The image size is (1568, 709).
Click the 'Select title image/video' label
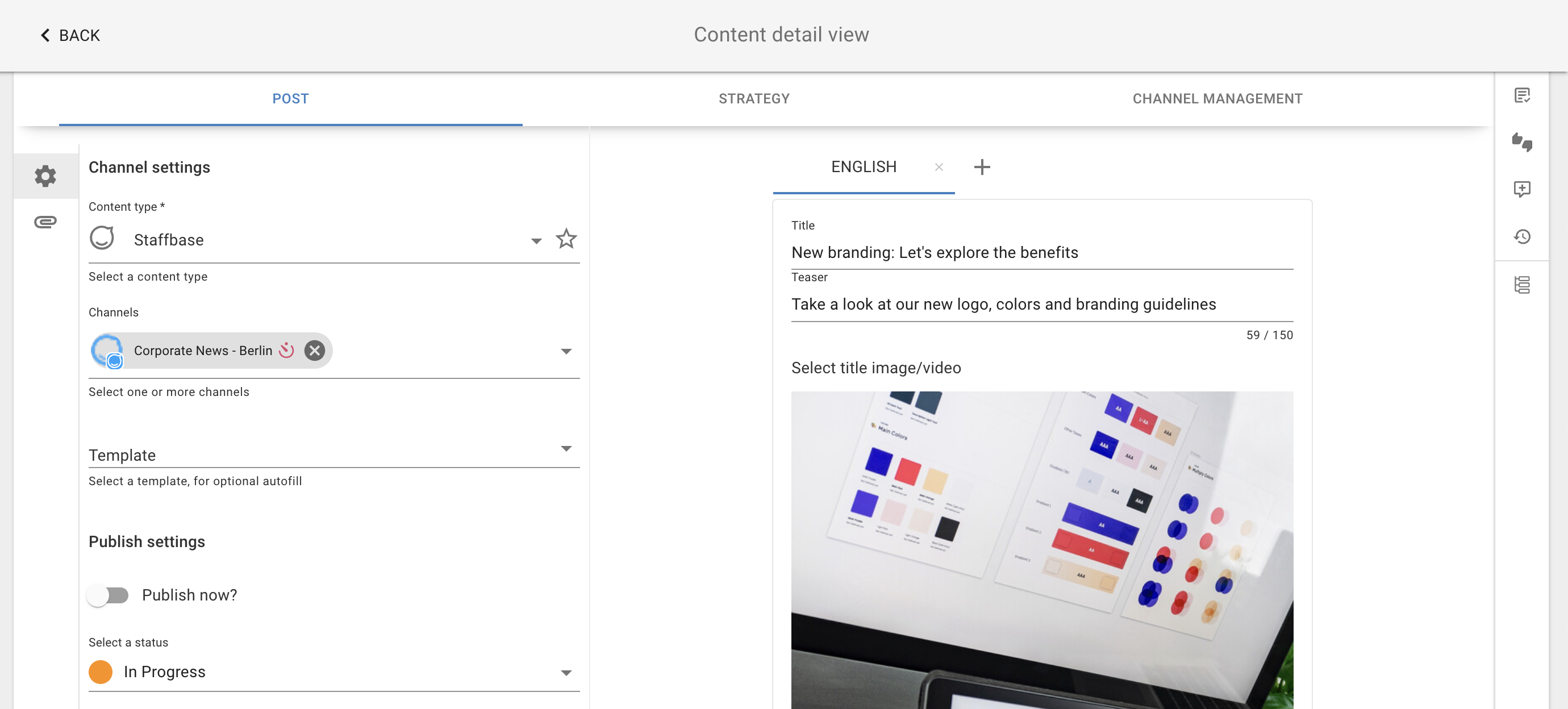(876, 368)
